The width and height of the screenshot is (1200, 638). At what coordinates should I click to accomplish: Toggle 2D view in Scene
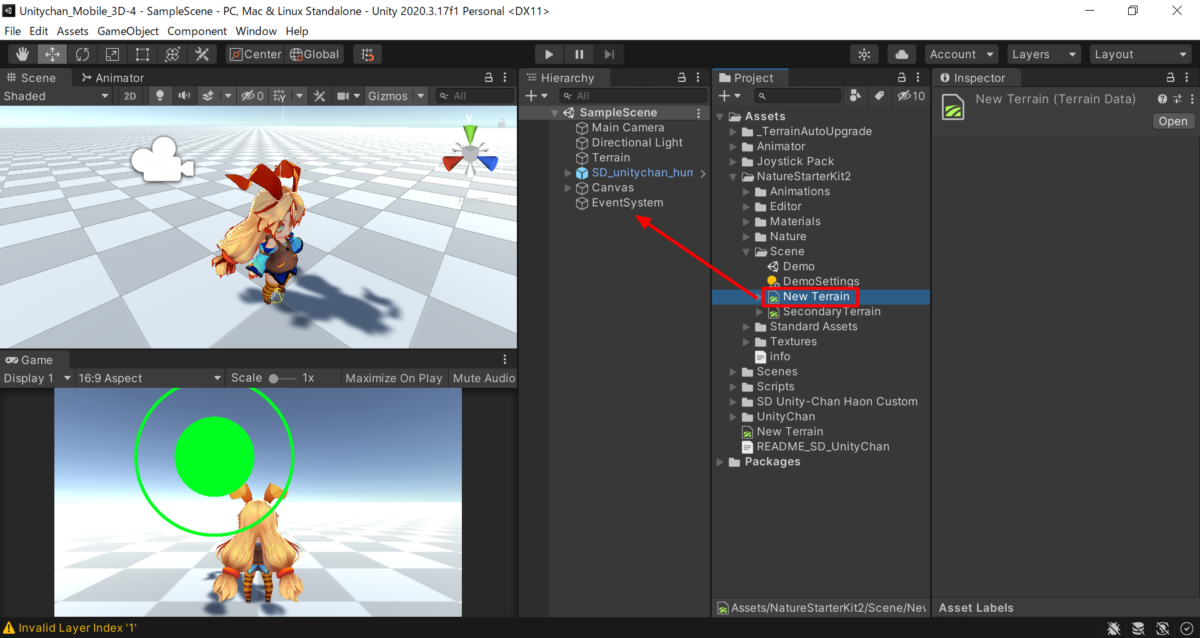coord(130,96)
